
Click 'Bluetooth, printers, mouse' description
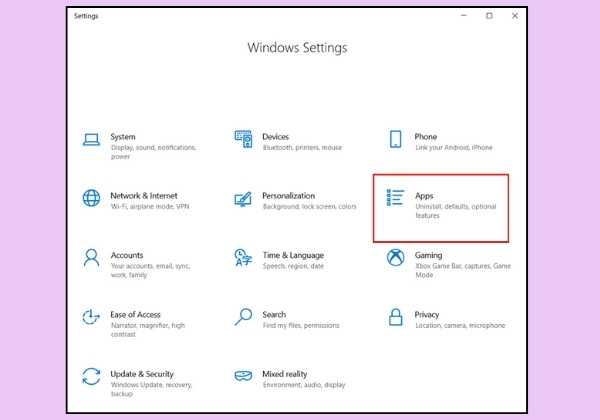(302, 148)
